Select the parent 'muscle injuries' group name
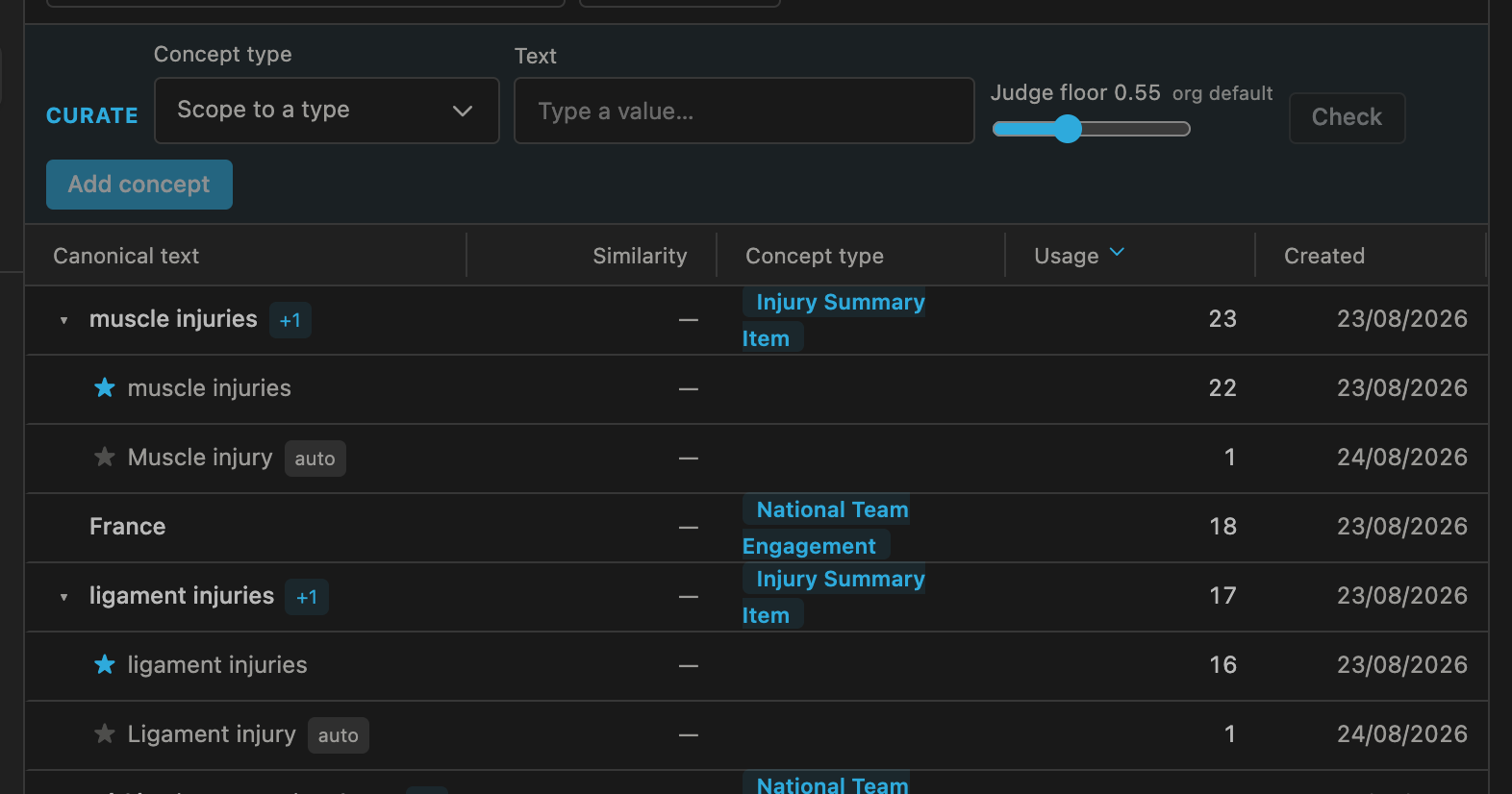Image resolution: width=1512 pixels, height=794 pixels. click(173, 319)
